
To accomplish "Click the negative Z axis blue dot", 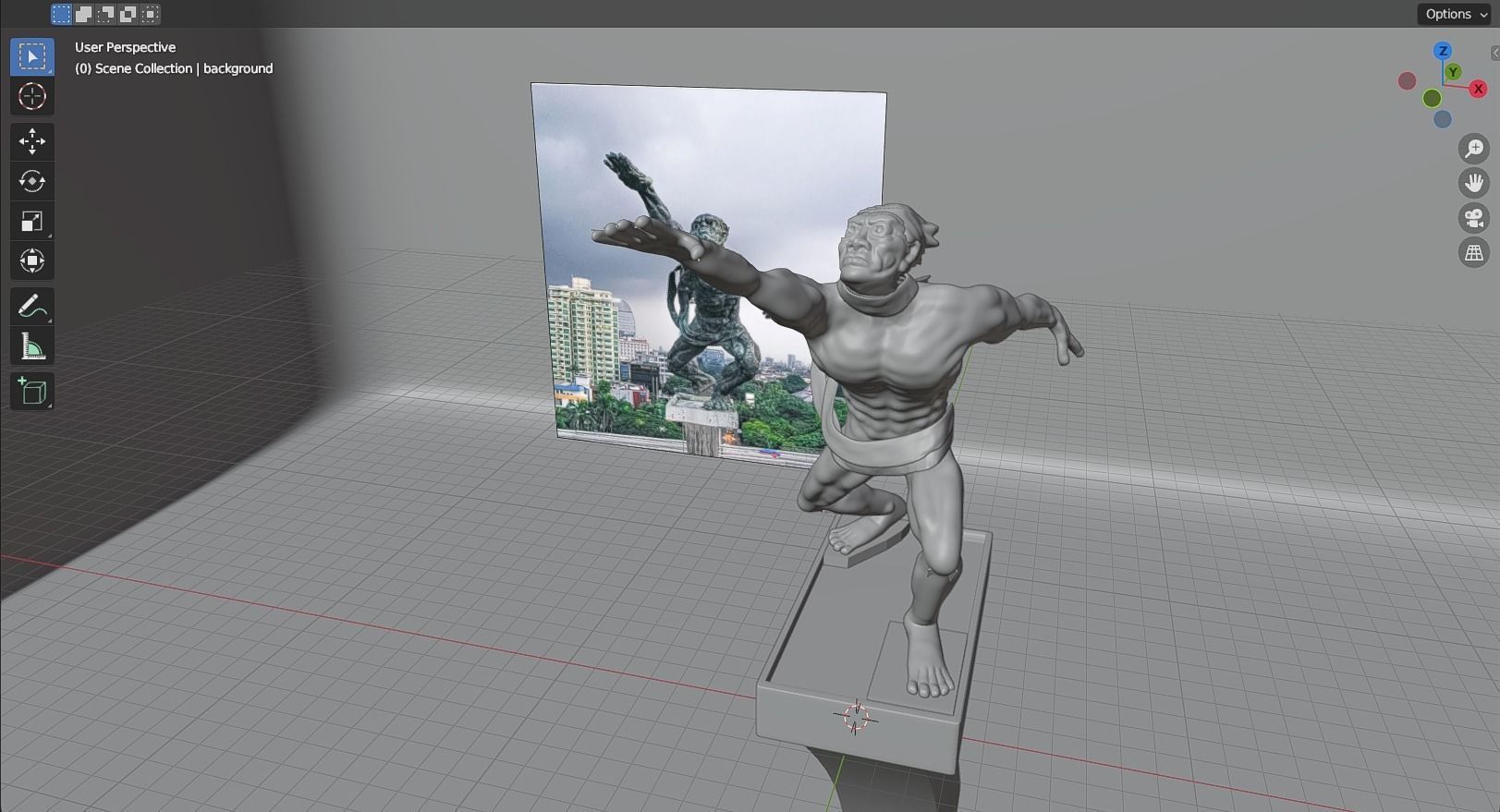I will tap(1443, 119).
